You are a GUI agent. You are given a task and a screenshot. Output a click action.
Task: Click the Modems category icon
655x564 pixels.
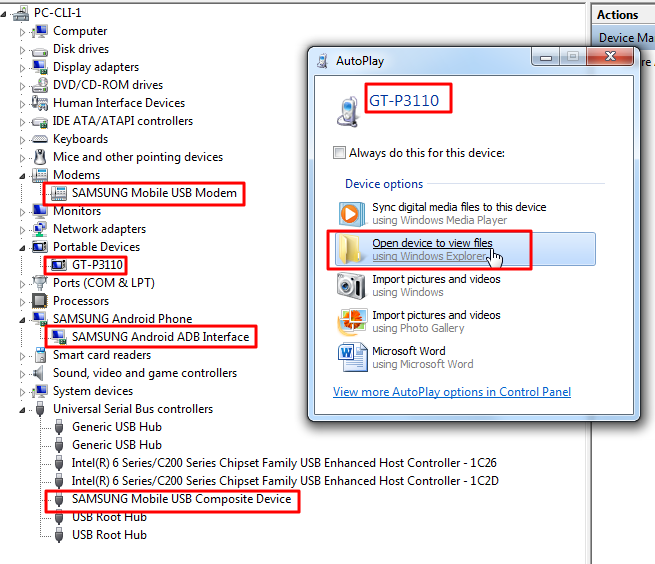pos(41,175)
